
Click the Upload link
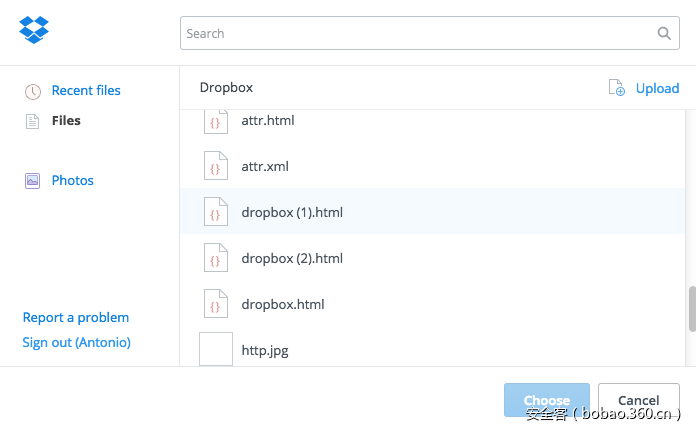(x=657, y=88)
